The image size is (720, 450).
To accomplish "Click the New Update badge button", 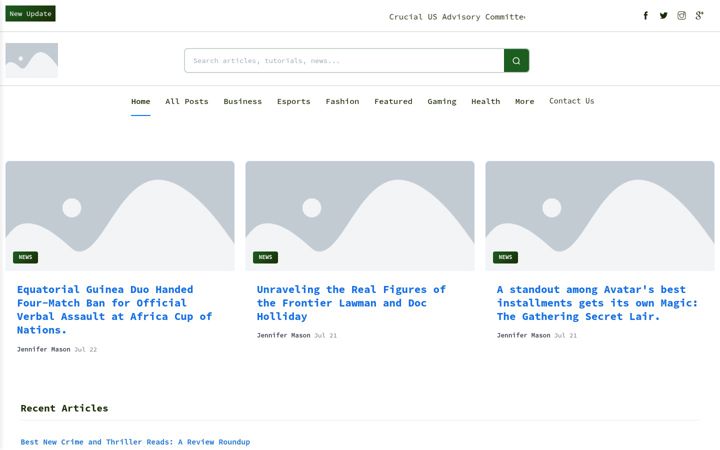I will [30, 14].
